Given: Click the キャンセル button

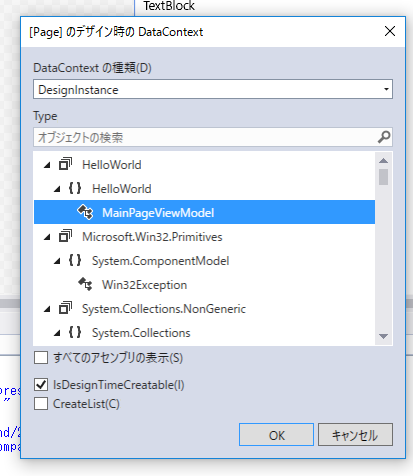Looking at the screenshot, I should tap(355, 435).
